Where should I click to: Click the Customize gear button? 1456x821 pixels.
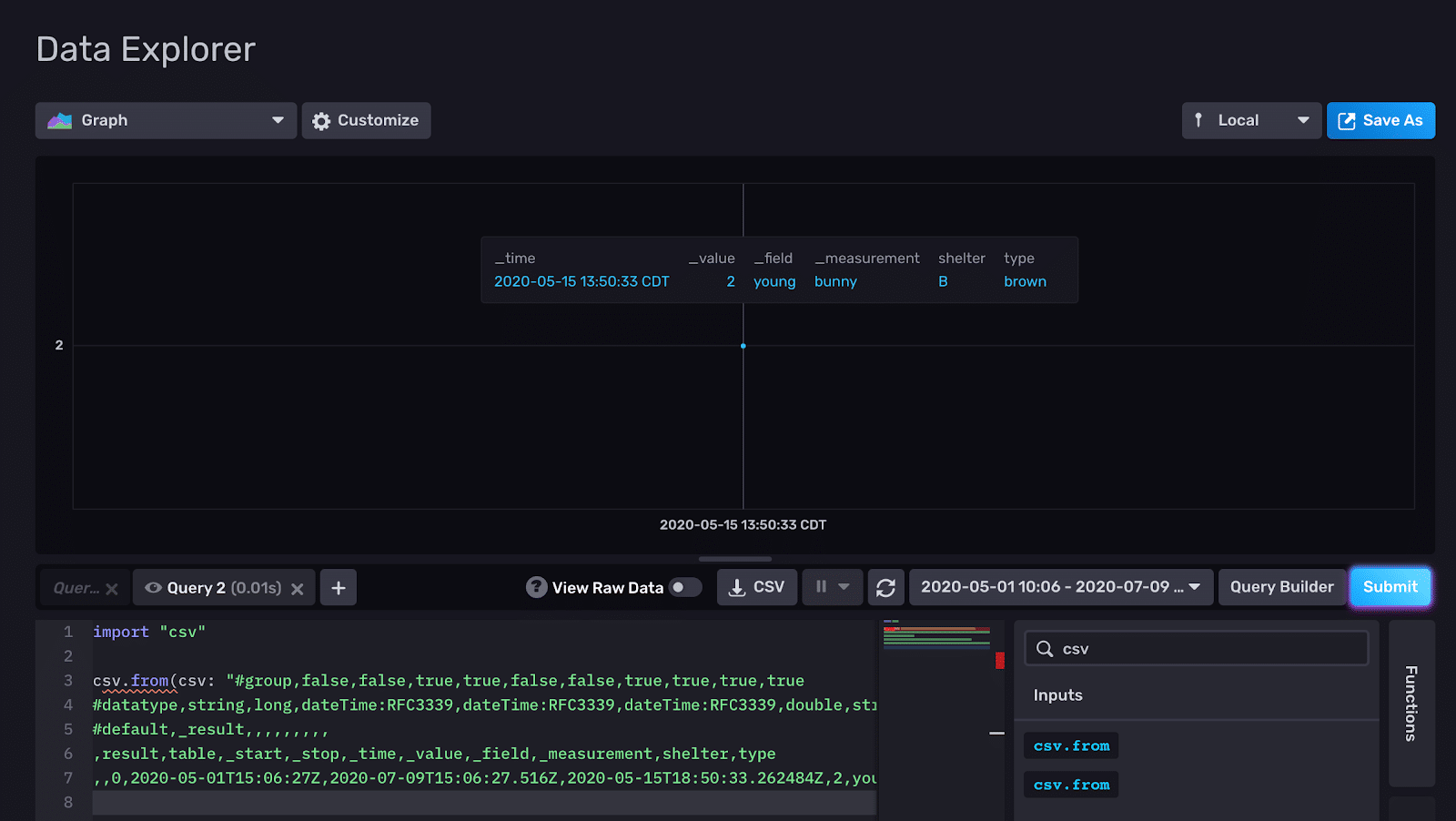366,120
